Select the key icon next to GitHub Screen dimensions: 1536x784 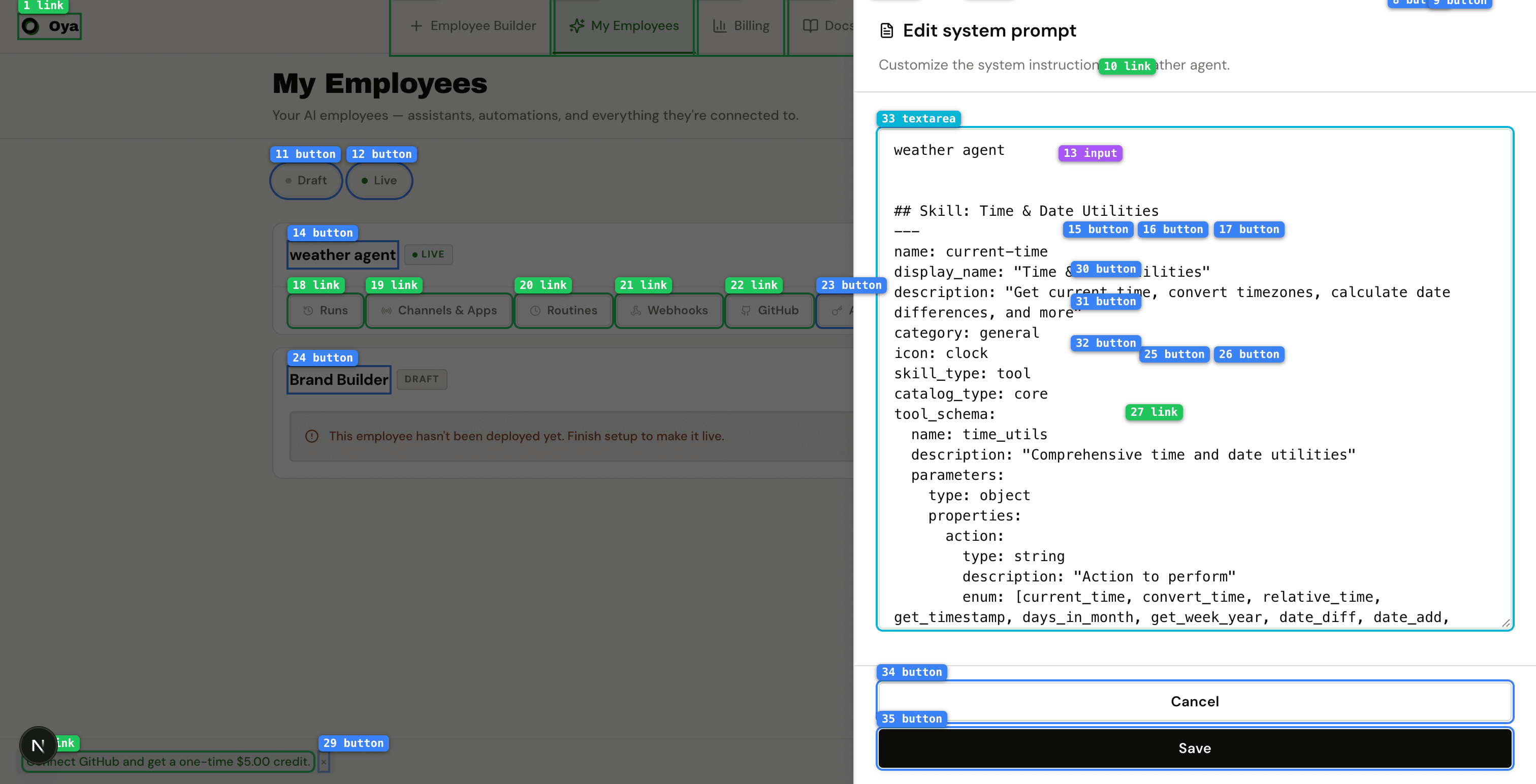coord(837,310)
